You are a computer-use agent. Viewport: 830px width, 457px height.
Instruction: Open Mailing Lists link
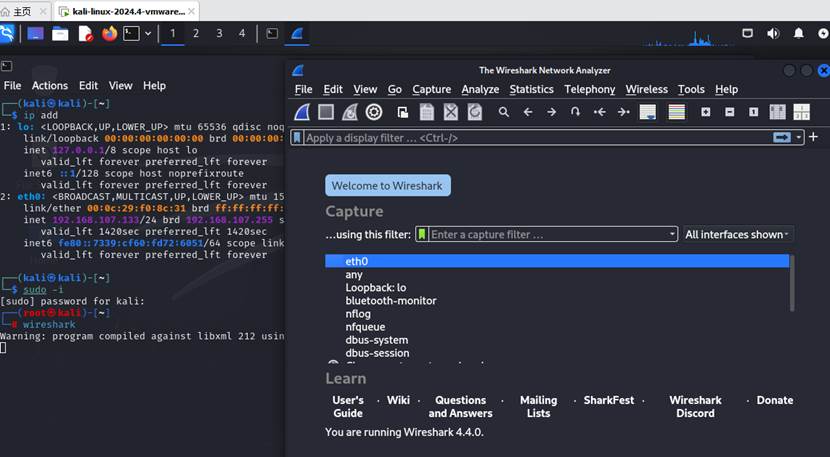pos(538,407)
